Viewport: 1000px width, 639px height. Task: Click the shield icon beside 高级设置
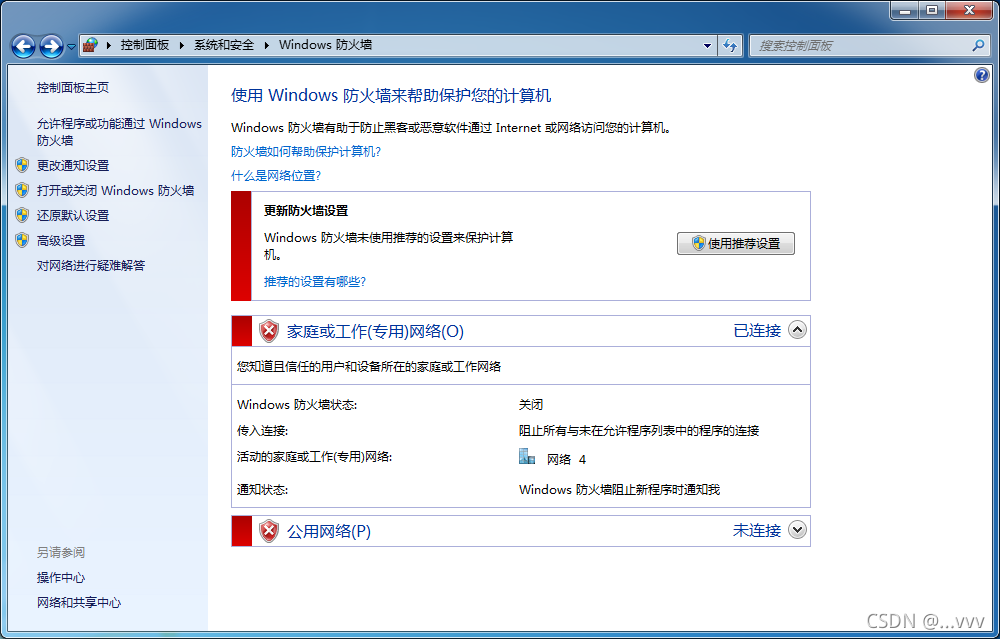22,240
